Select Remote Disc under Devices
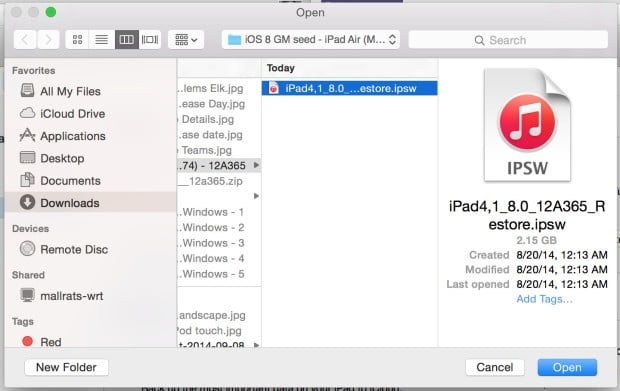Viewport: 620px width, 391px height. pyautogui.click(x=91, y=249)
